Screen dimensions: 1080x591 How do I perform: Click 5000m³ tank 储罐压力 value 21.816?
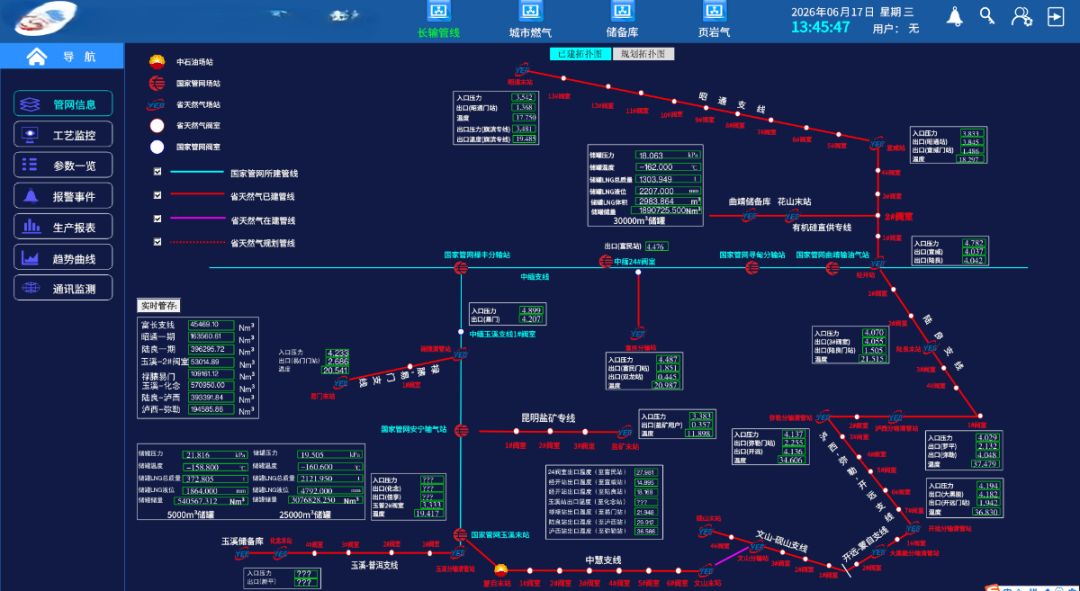point(215,455)
